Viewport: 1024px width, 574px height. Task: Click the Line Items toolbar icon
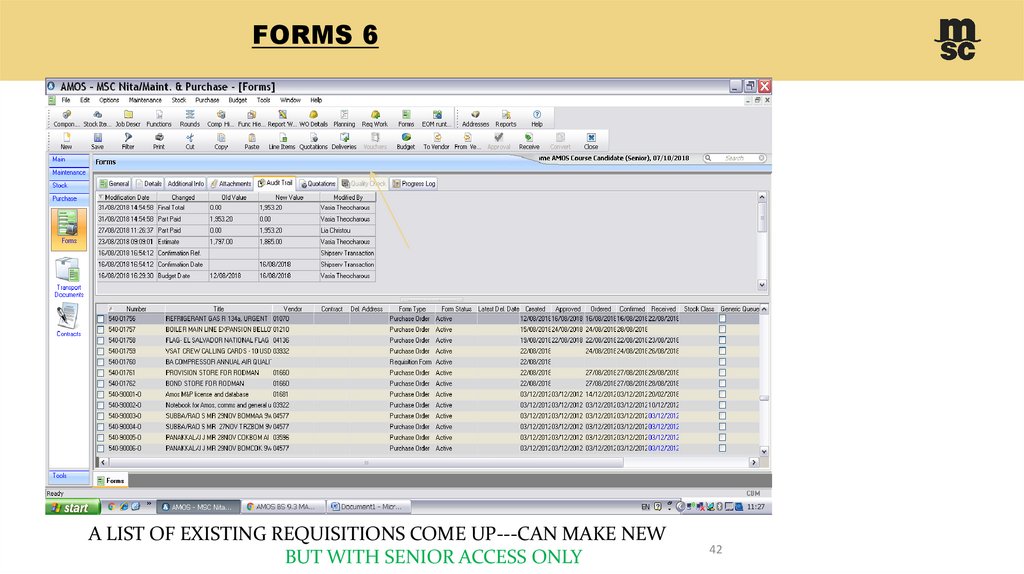coord(282,141)
